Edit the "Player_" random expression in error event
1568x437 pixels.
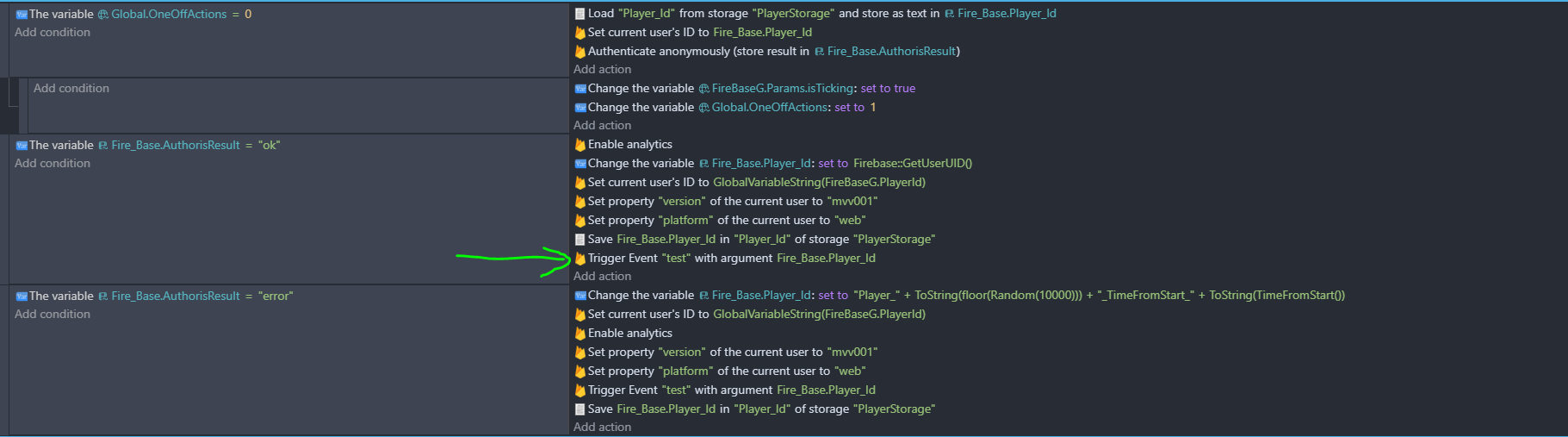pos(1099,296)
